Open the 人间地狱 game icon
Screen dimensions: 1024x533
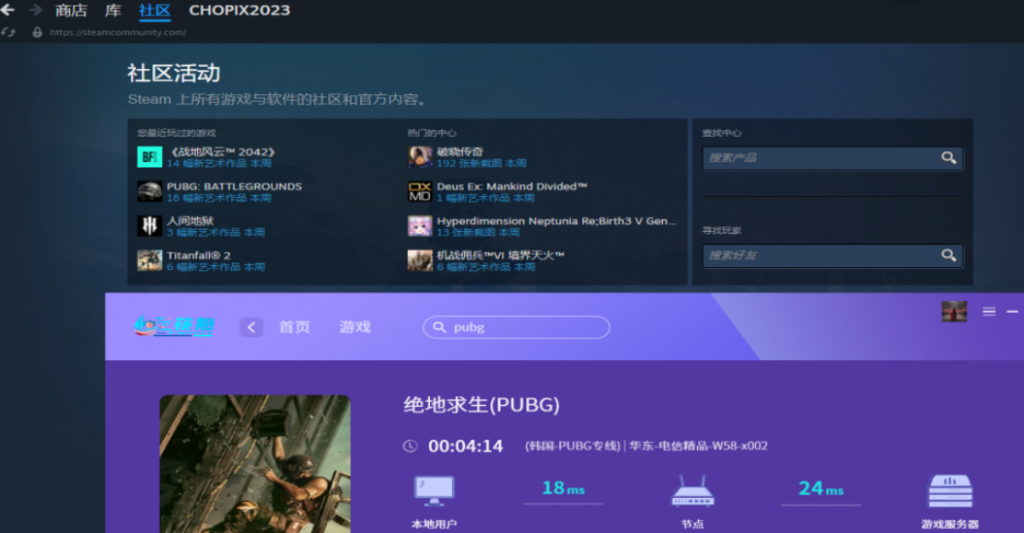150,226
